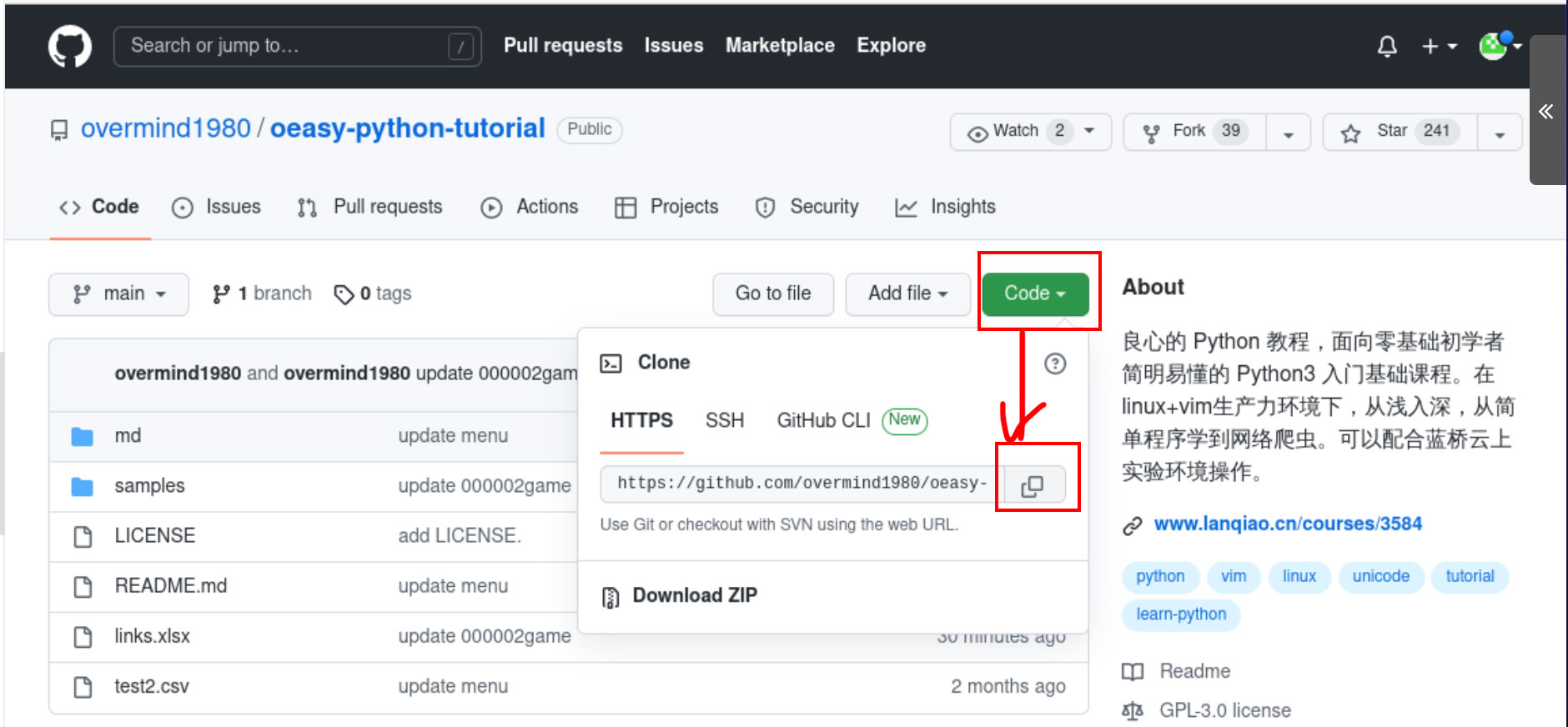Open the samples folder
This screenshot has width=1568, height=727.
tap(150, 486)
